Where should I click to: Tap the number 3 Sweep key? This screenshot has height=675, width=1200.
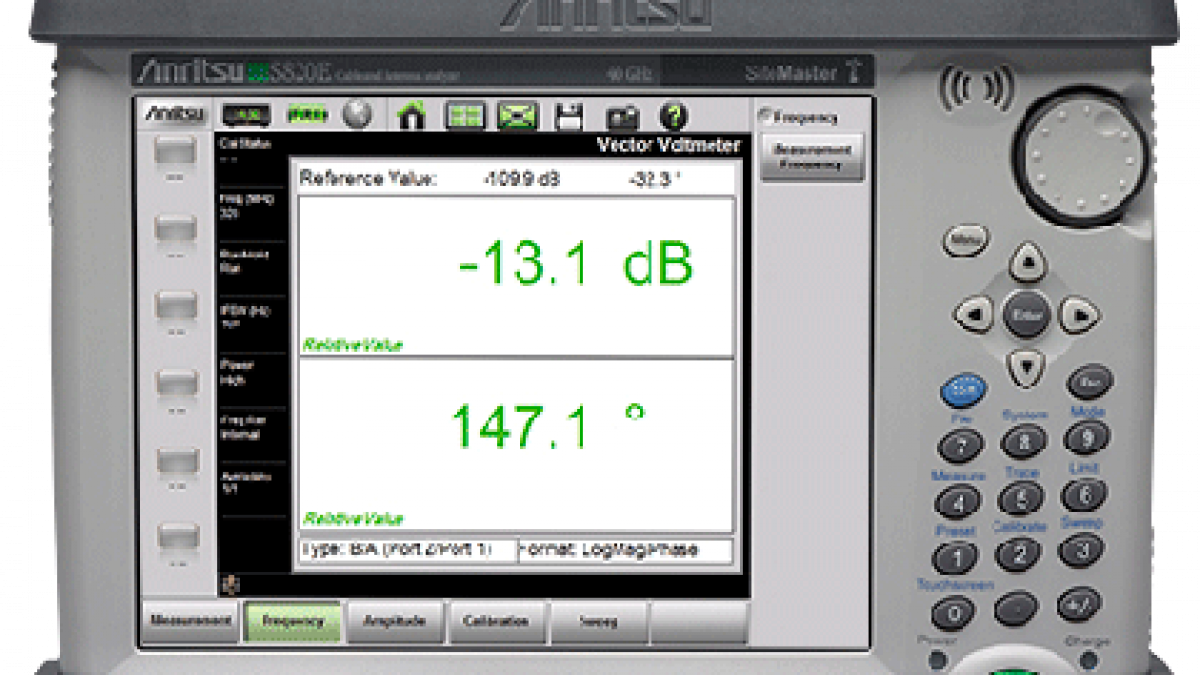point(1081,548)
